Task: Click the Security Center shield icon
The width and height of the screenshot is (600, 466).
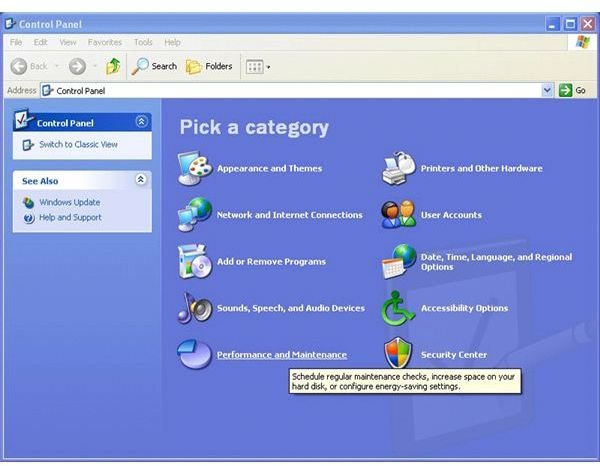Action: coord(398,352)
